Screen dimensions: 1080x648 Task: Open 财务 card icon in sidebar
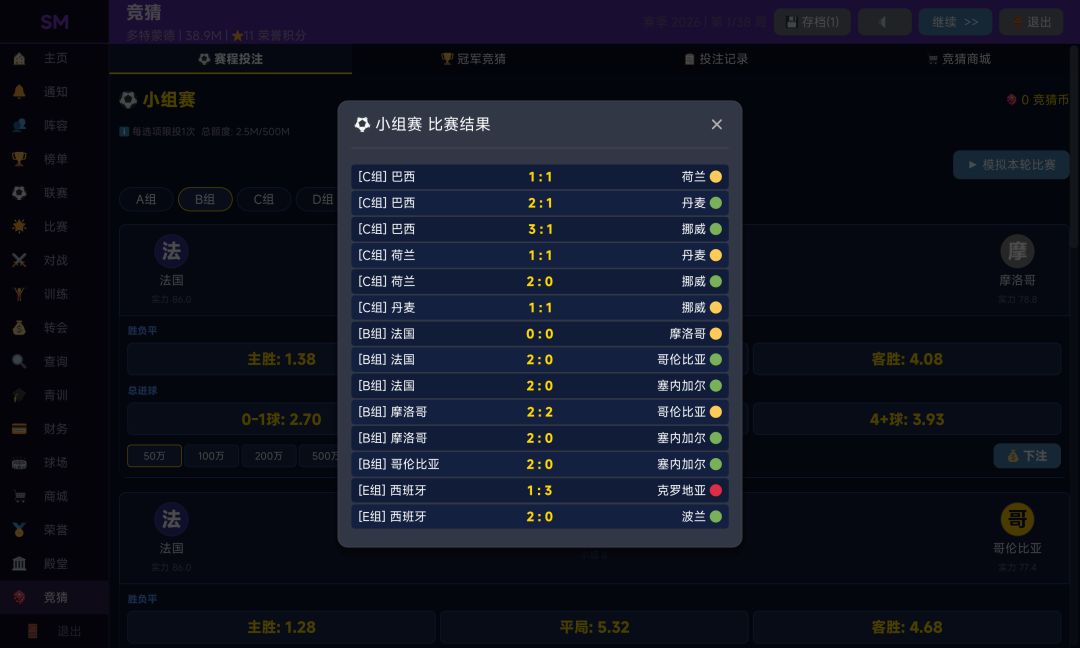(19, 429)
